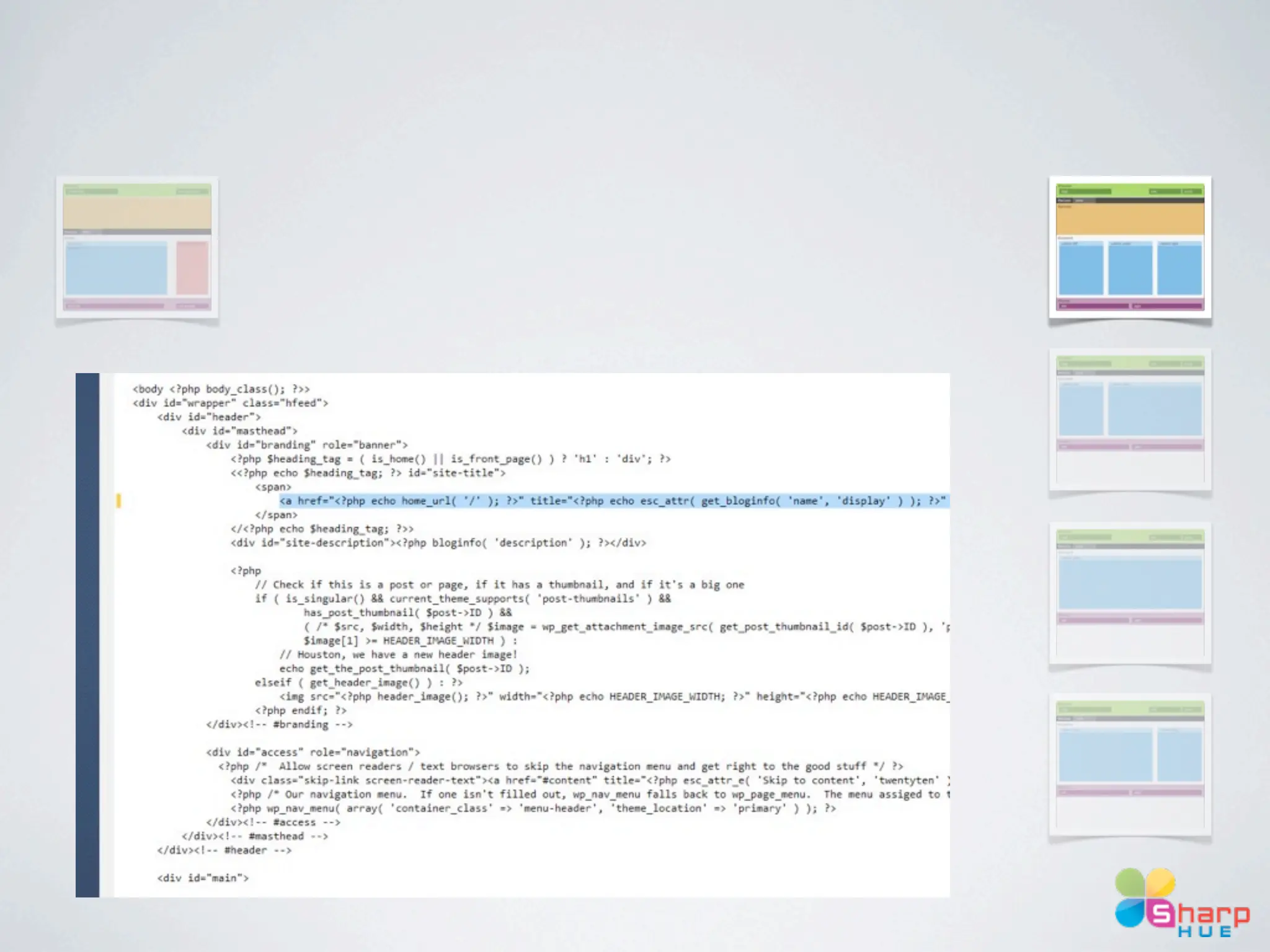Select the faded two-column narrow-left layout thumbnail
Image resolution: width=1270 pixels, height=952 pixels.
point(1130,420)
